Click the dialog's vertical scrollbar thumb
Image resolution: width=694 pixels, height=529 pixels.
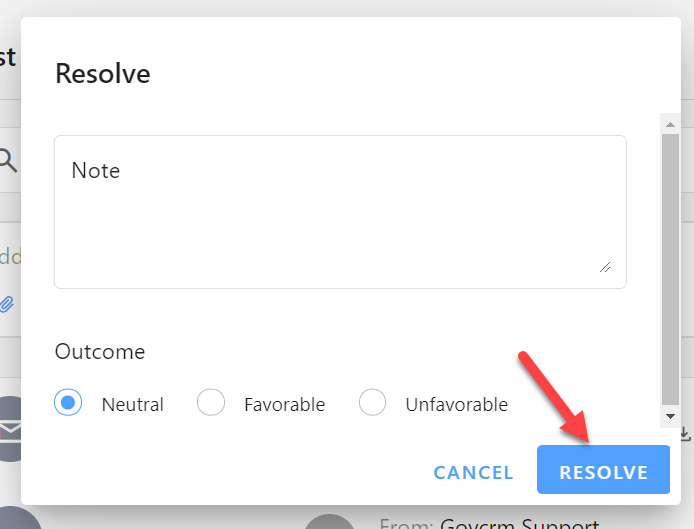click(x=670, y=269)
